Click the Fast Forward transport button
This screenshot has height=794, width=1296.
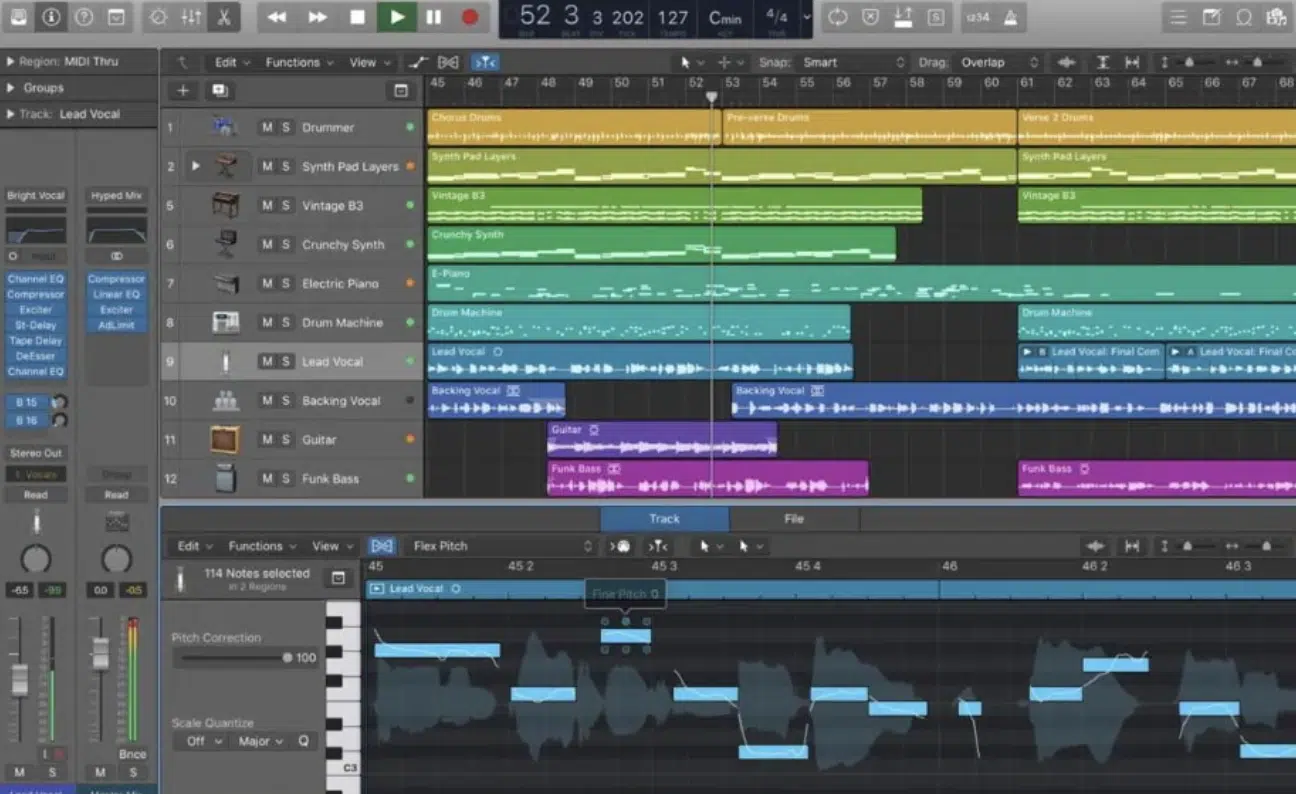(317, 17)
